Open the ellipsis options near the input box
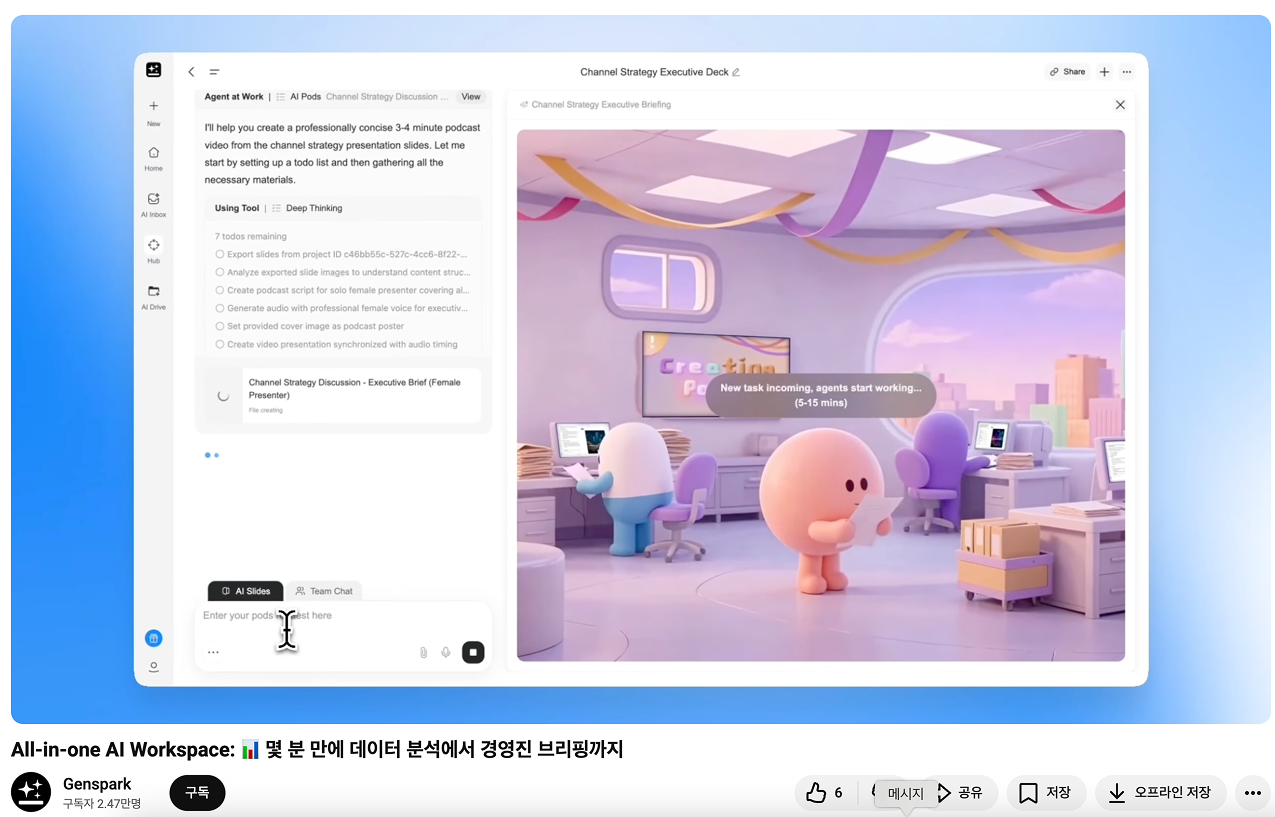1275x817 pixels. coord(213,651)
